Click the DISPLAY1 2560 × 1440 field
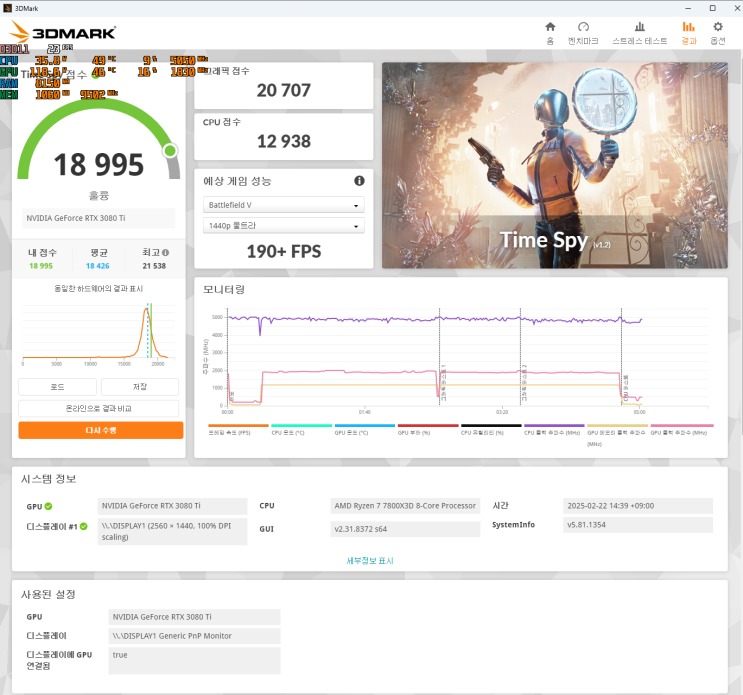The image size is (743, 695). click(x=172, y=532)
